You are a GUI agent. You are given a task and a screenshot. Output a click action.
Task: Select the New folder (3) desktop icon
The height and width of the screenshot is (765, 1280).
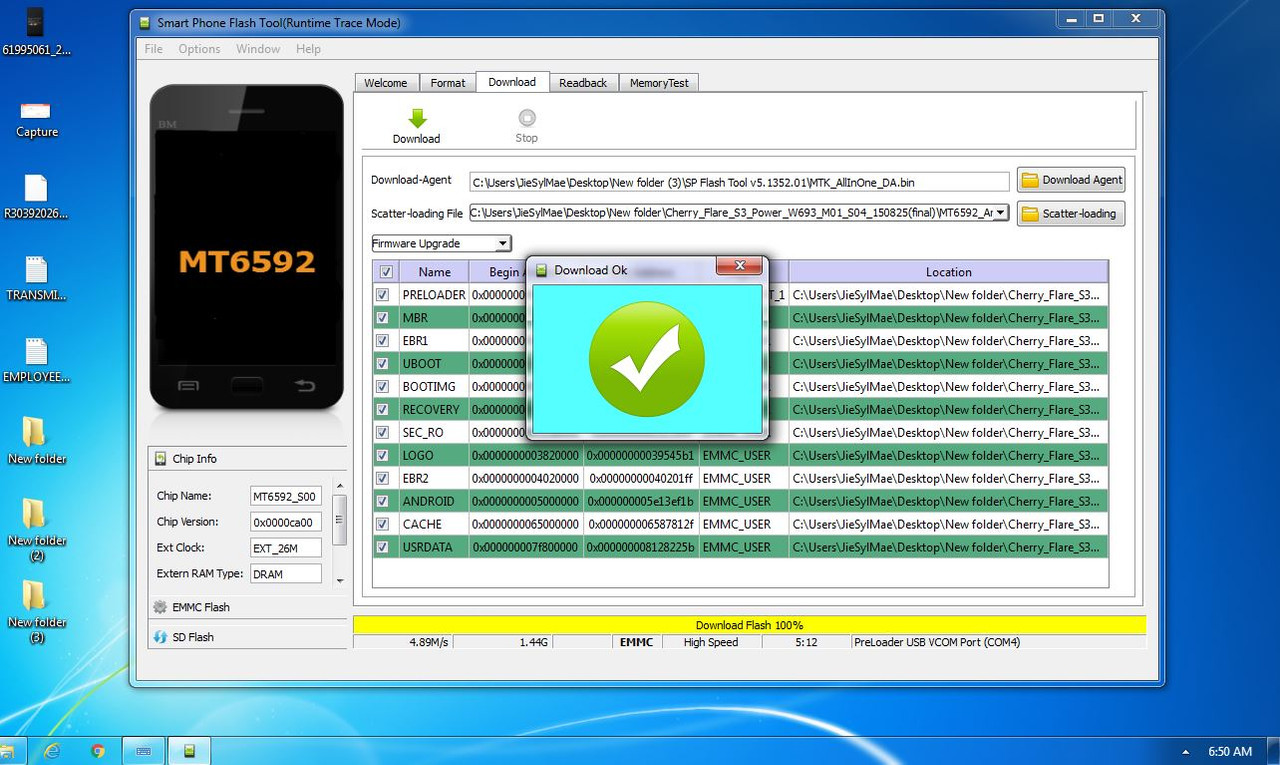coord(37,612)
